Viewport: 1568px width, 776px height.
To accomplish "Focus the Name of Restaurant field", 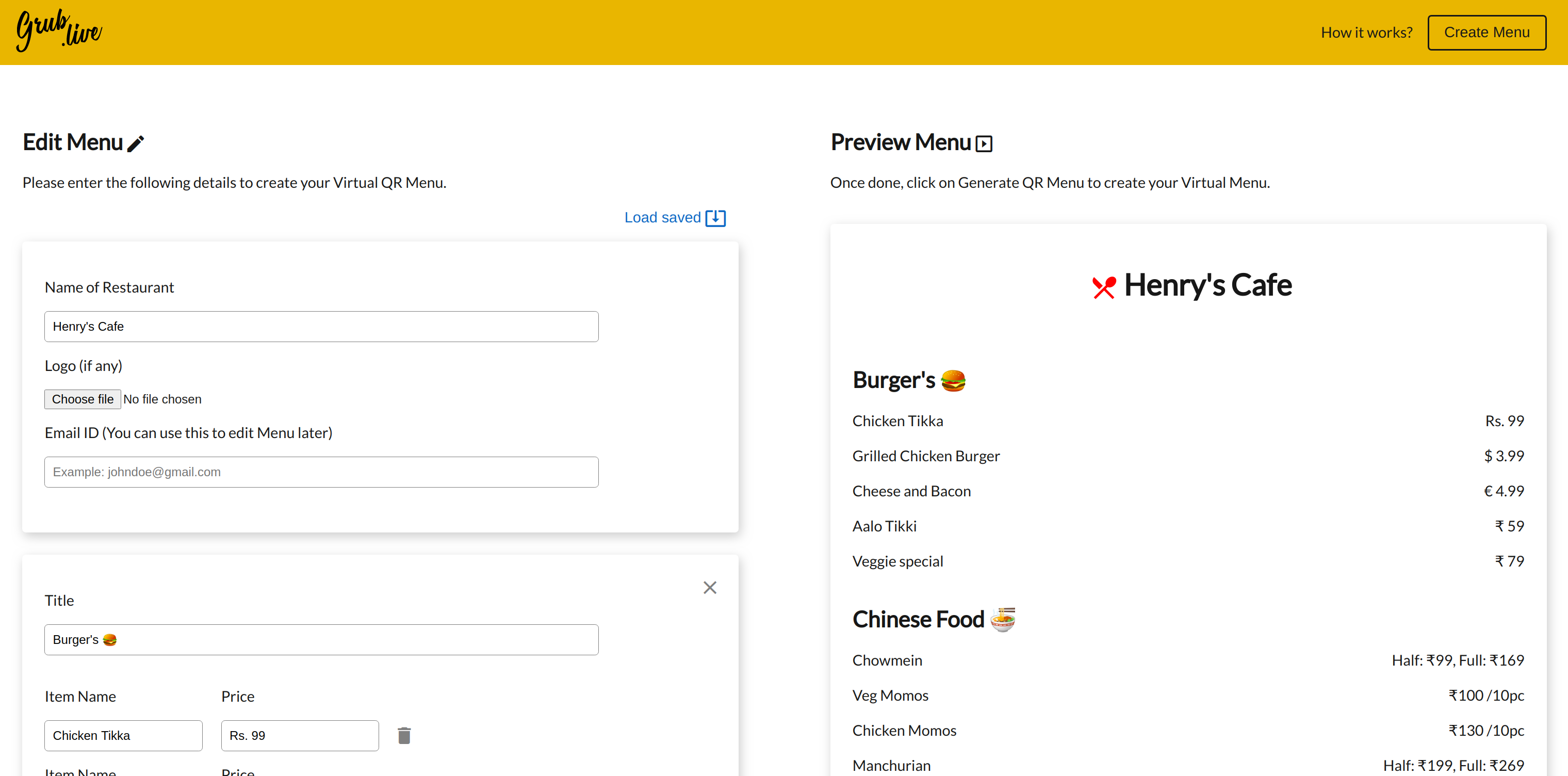I will point(321,327).
